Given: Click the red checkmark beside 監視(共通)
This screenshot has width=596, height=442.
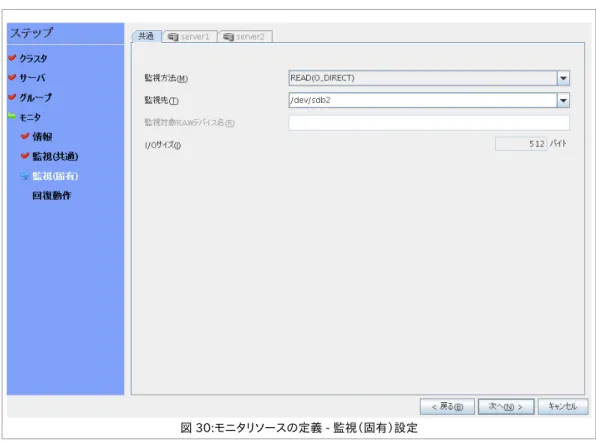Looking at the screenshot, I should 25,156.
